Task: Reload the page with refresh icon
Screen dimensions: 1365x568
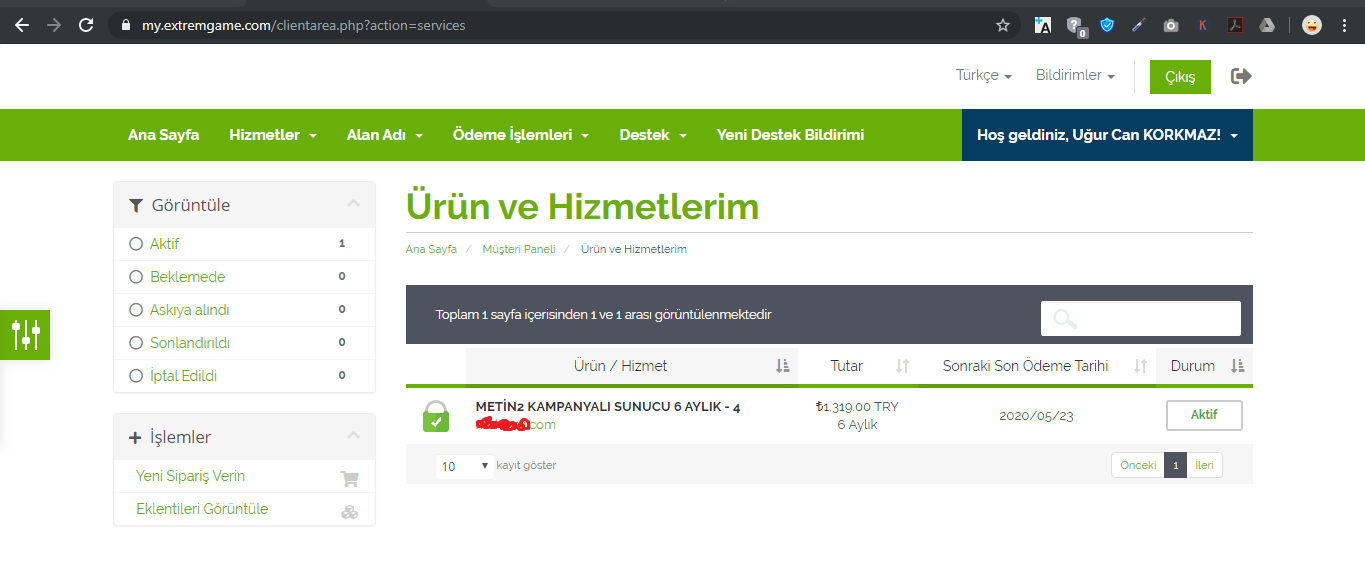Action: 86,25
